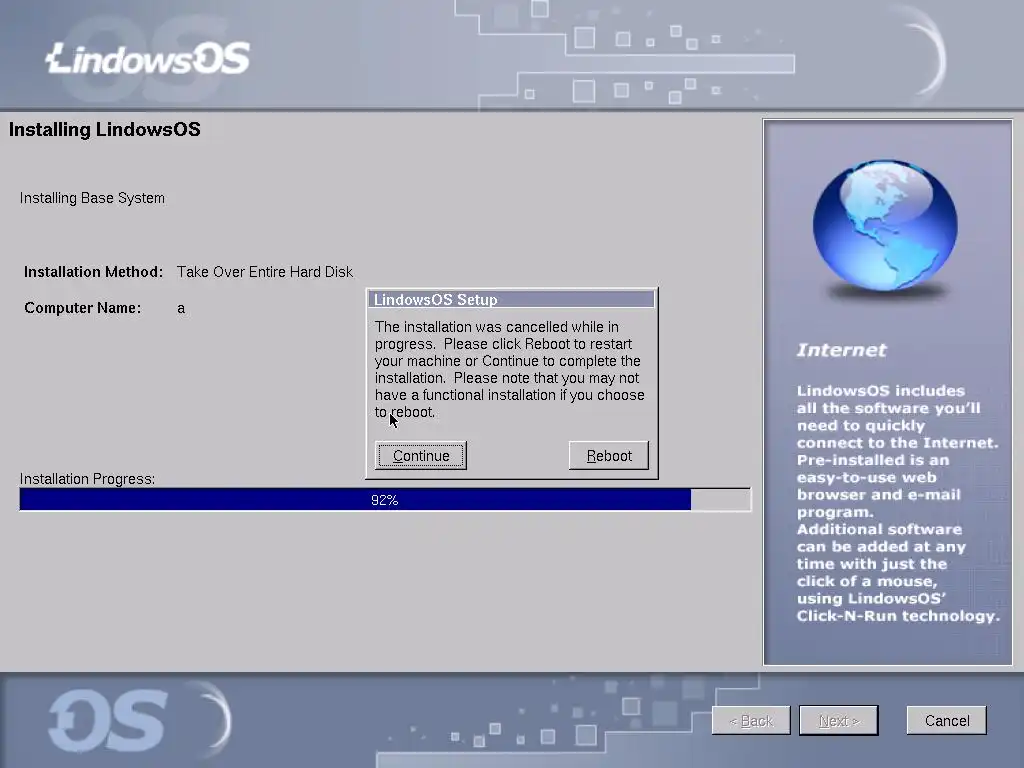The height and width of the screenshot is (768, 1024).
Task: Click the 'Installing Base System' status text
Action: 92,198
